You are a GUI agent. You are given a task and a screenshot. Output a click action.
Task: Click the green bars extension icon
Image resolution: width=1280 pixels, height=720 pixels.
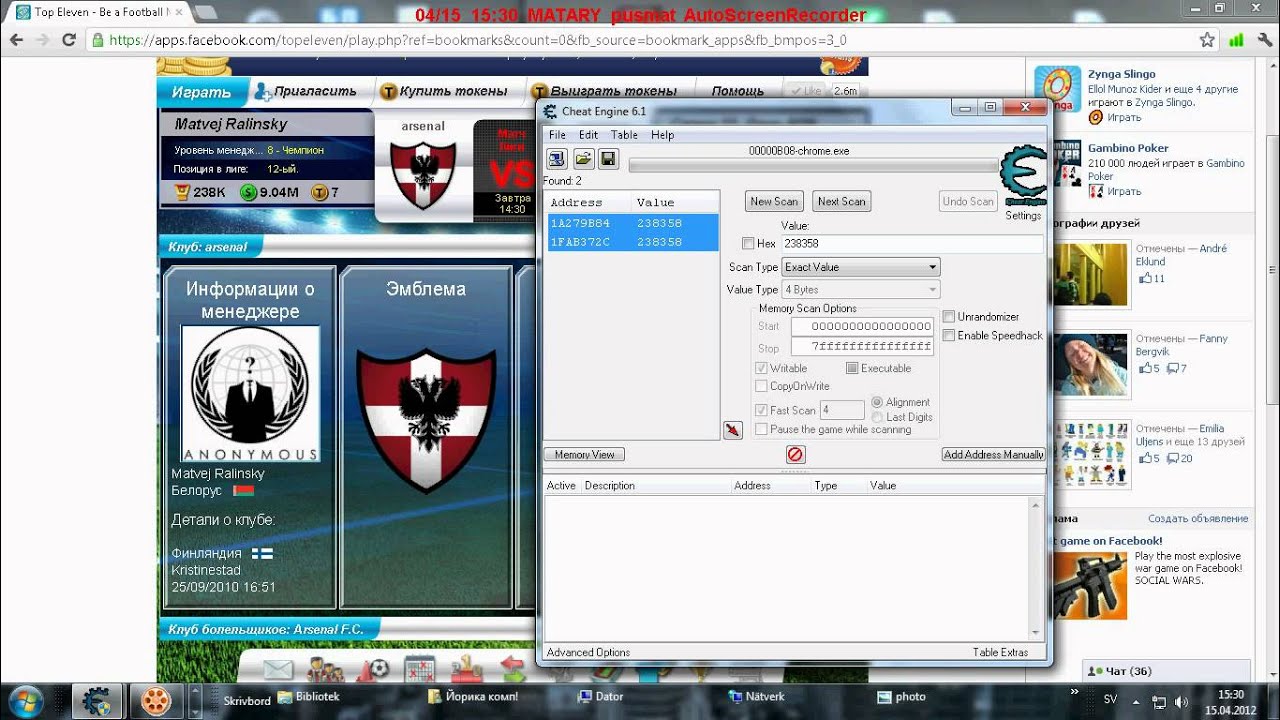coord(1236,40)
